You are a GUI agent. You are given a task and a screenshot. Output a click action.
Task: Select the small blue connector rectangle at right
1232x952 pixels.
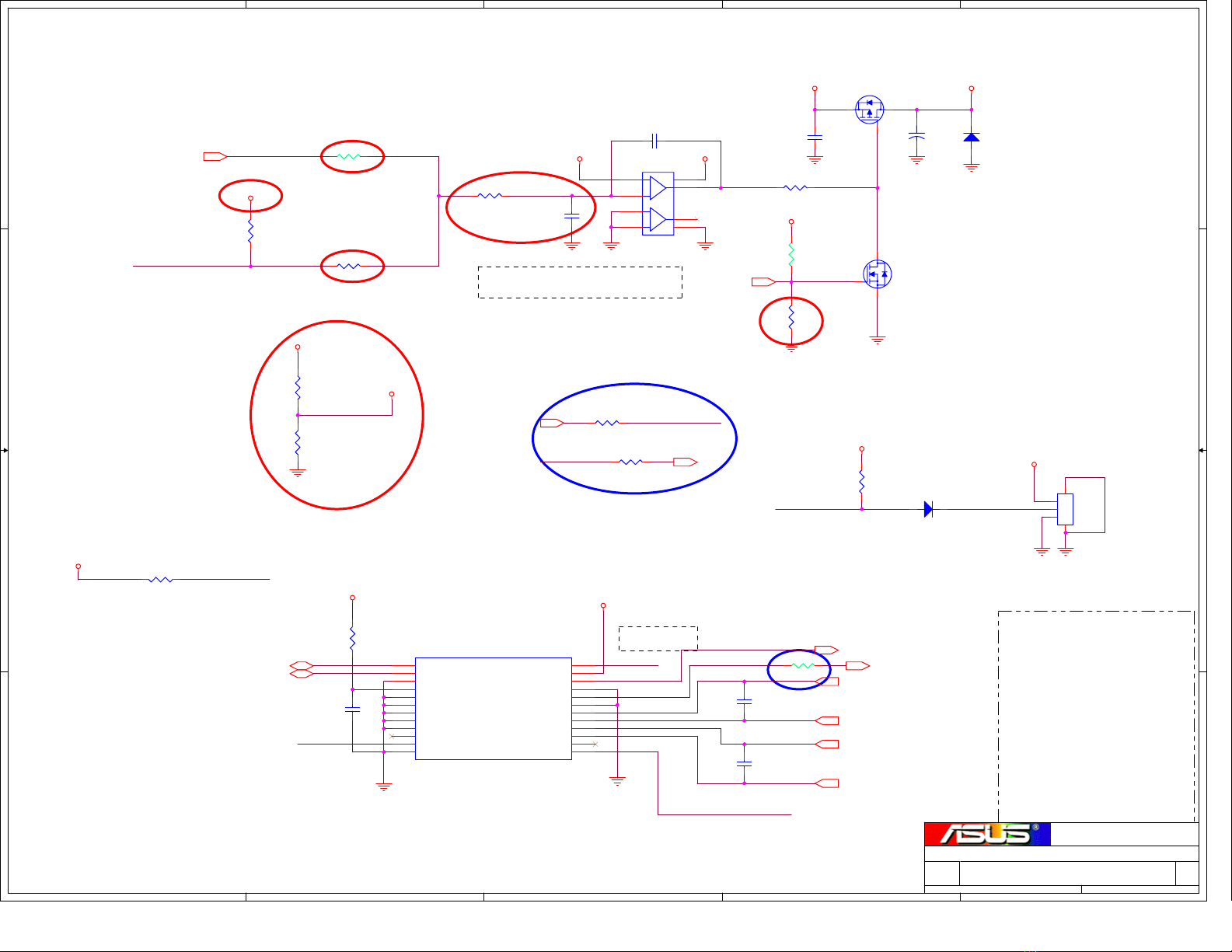coord(1065,509)
